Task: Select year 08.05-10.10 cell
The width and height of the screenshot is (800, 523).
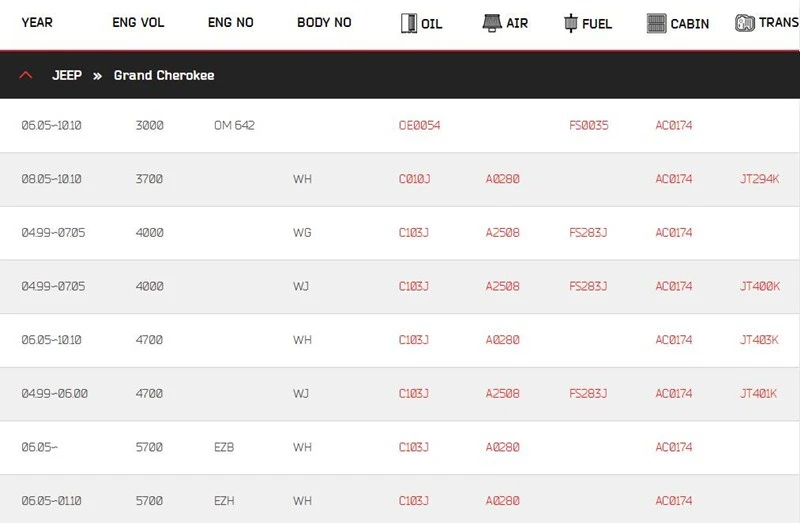Action: click(51, 179)
